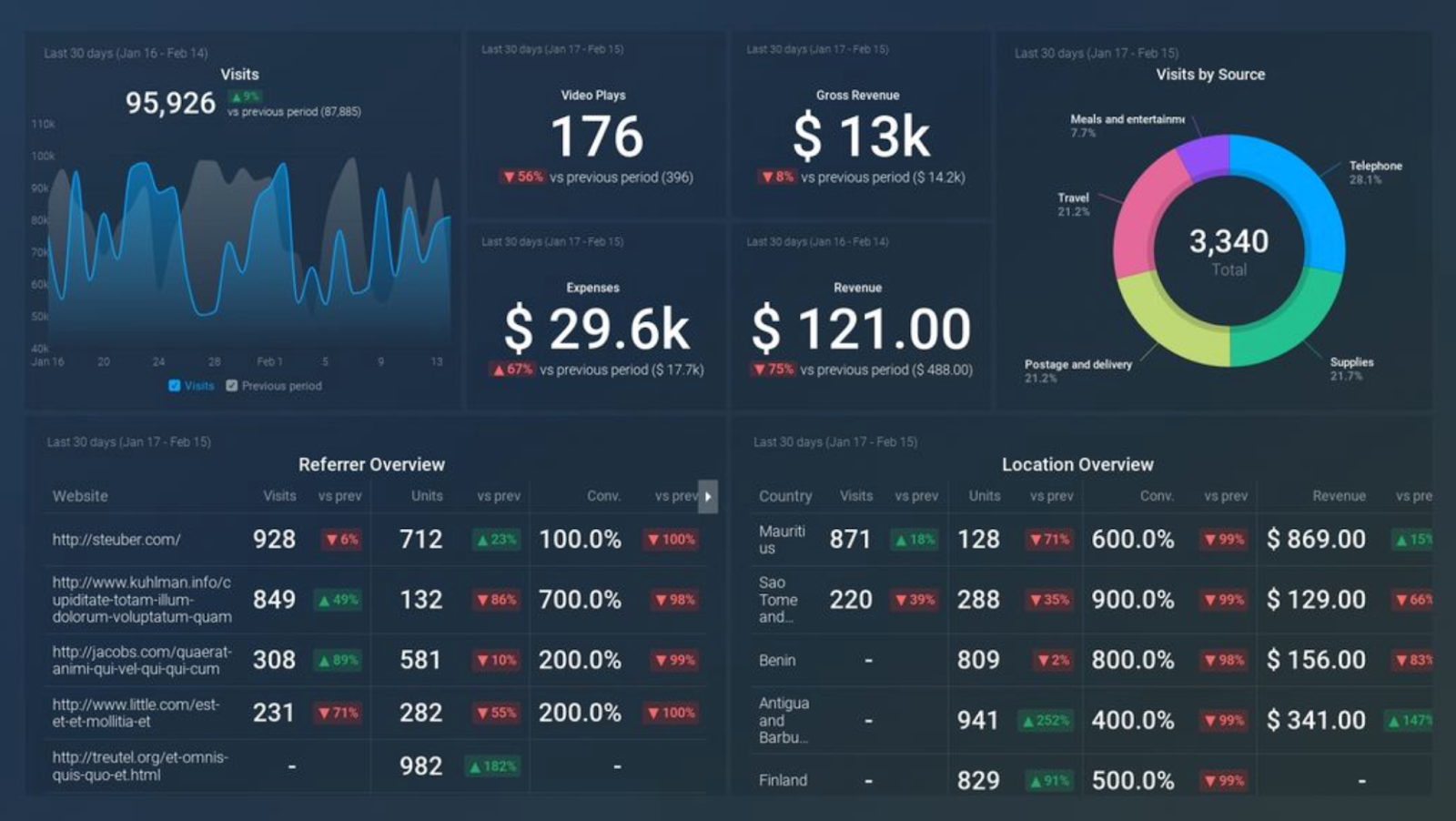Click the Meals and entertainment 7.7% label
1456x821 pixels.
[1127, 126]
